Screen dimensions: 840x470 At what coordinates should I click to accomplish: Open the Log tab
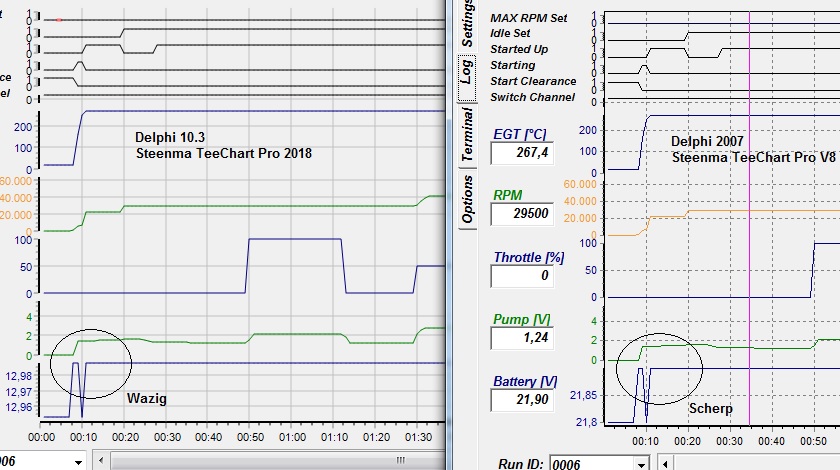[x=467, y=78]
